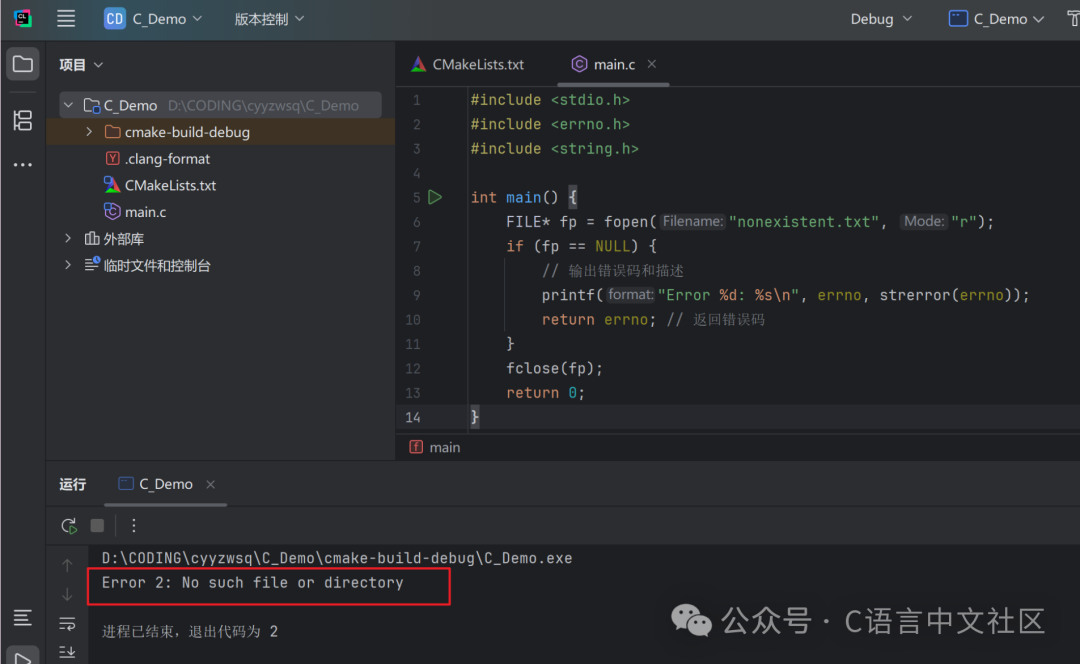The width and height of the screenshot is (1080, 664).
Task: Click #include <string.h> line
Action: point(554,148)
